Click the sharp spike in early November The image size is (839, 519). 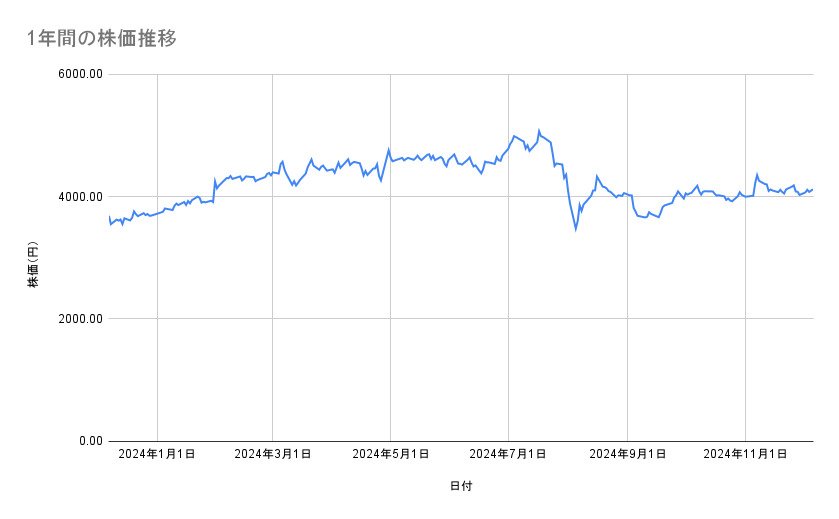tap(757, 174)
